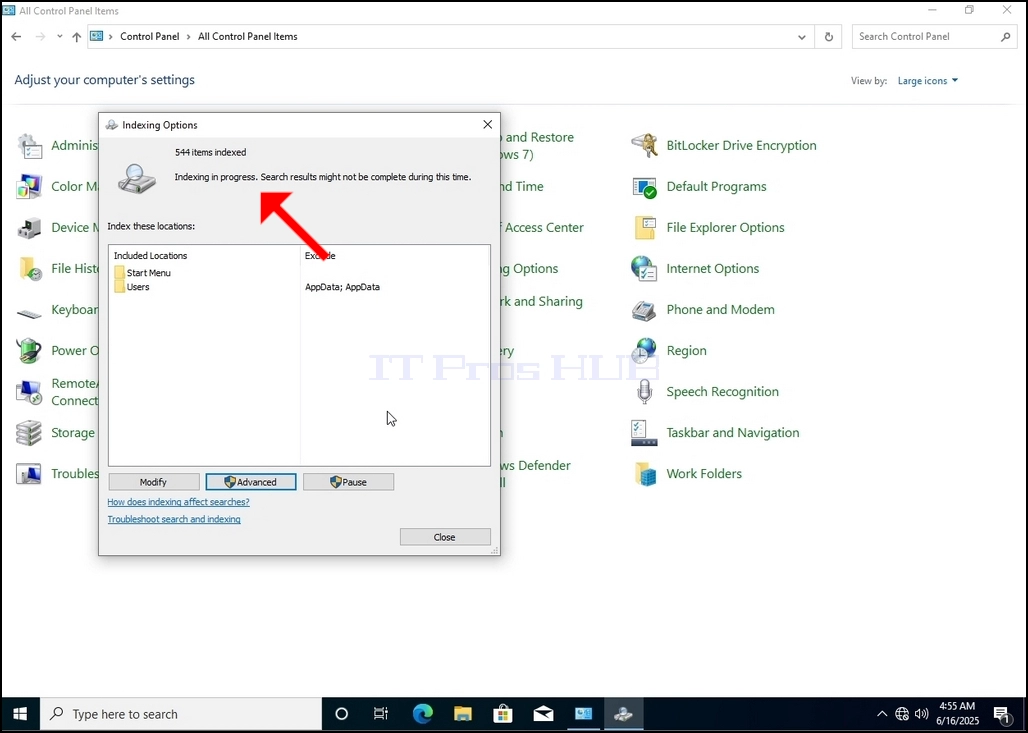
Task: Open the Device Manager icon
Action: (30, 228)
